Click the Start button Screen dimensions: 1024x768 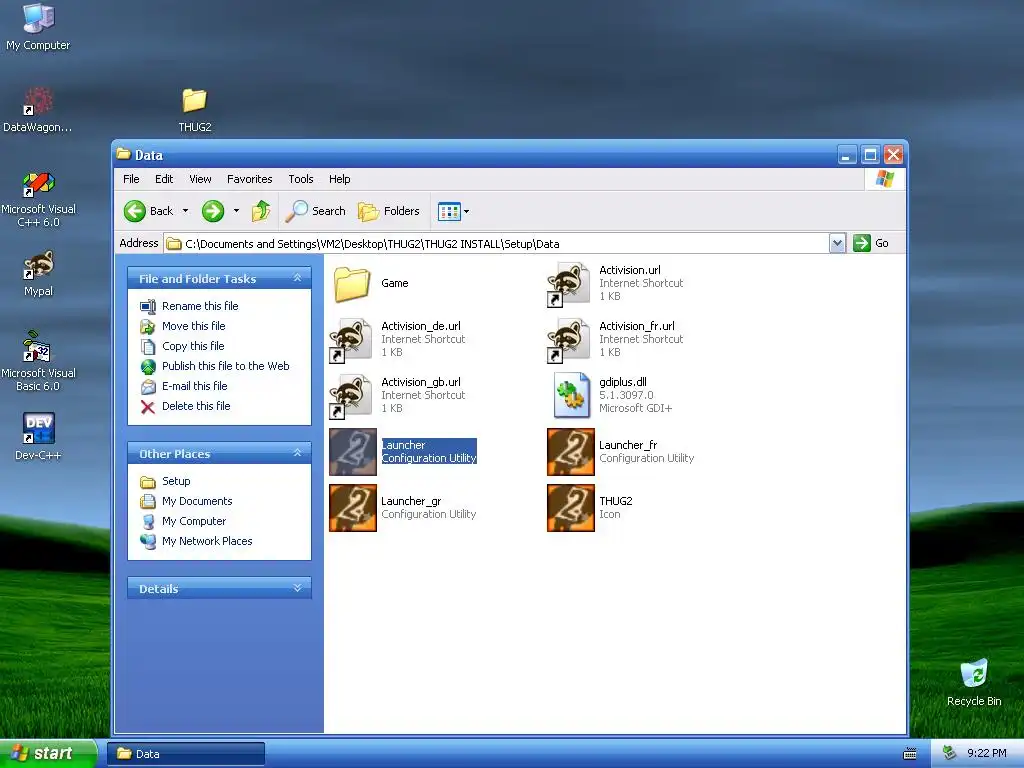(48, 754)
